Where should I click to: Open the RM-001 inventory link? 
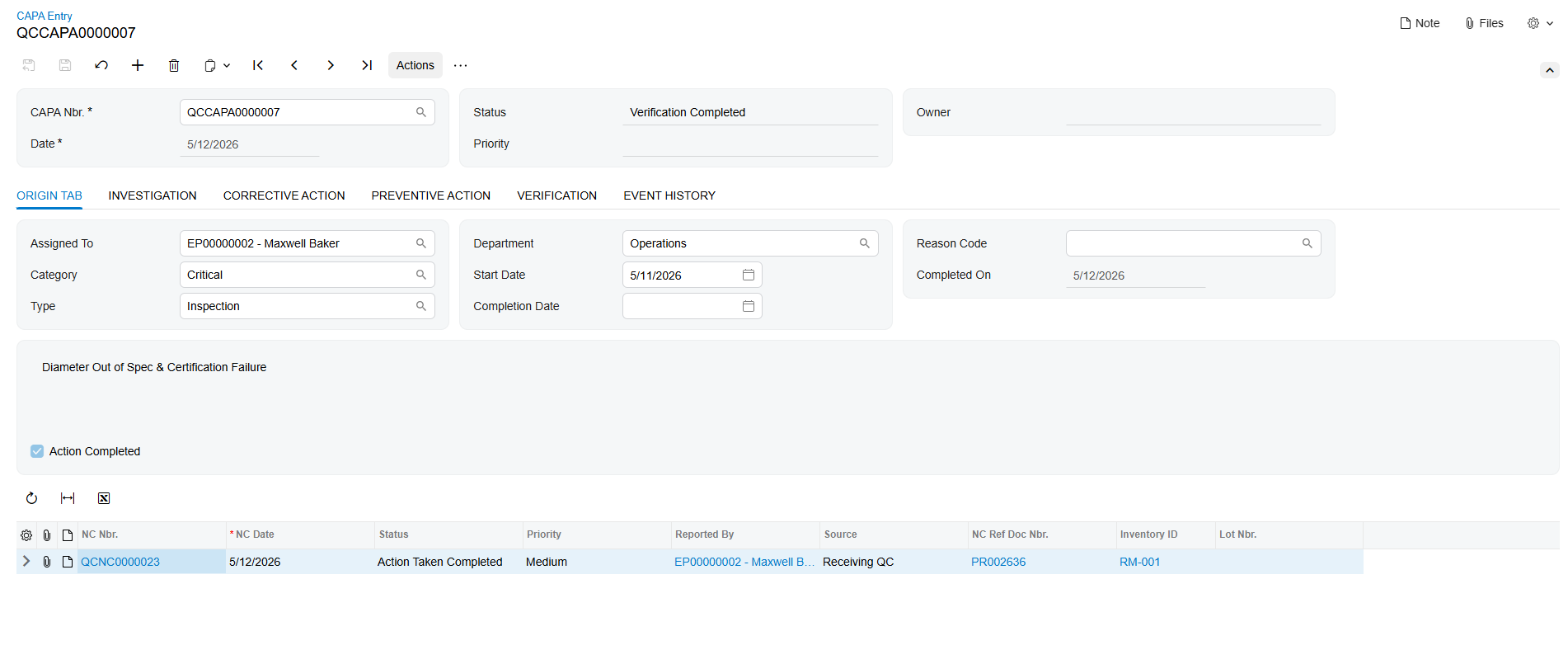coord(1140,562)
